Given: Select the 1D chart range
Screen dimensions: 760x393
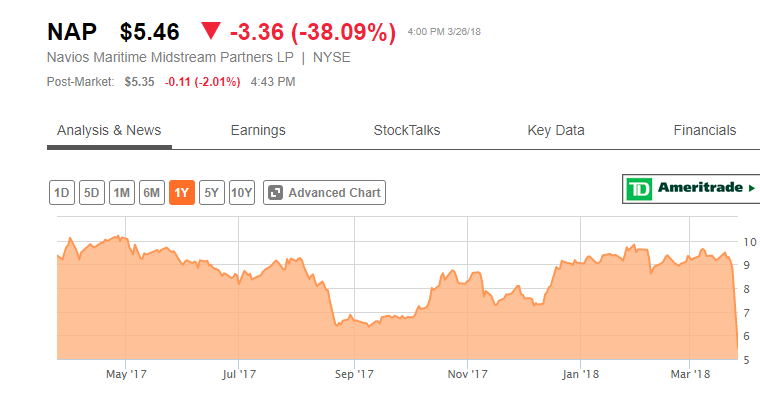Looking at the screenshot, I should [62, 193].
